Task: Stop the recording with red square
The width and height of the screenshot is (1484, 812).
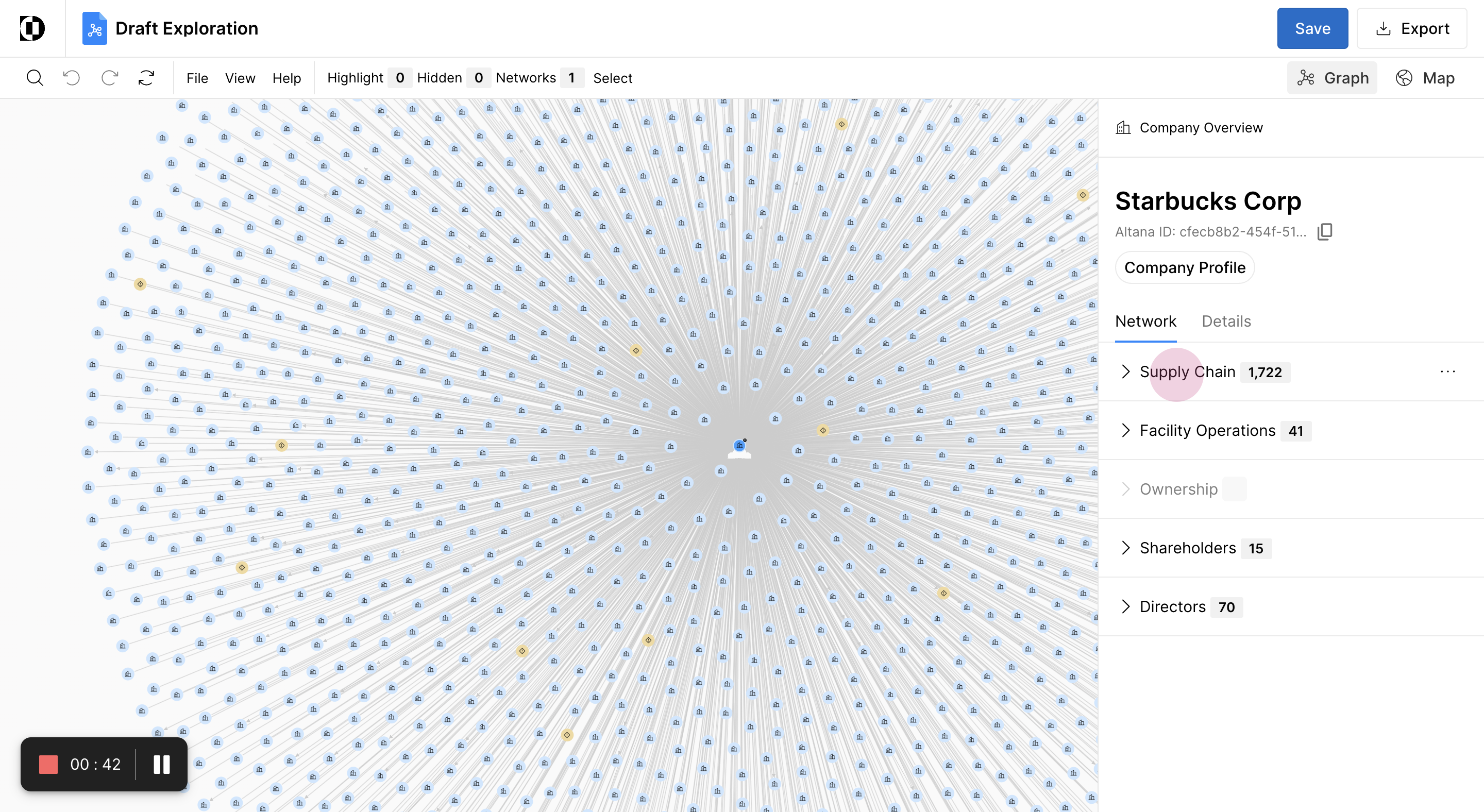Action: (x=48, y=764)
